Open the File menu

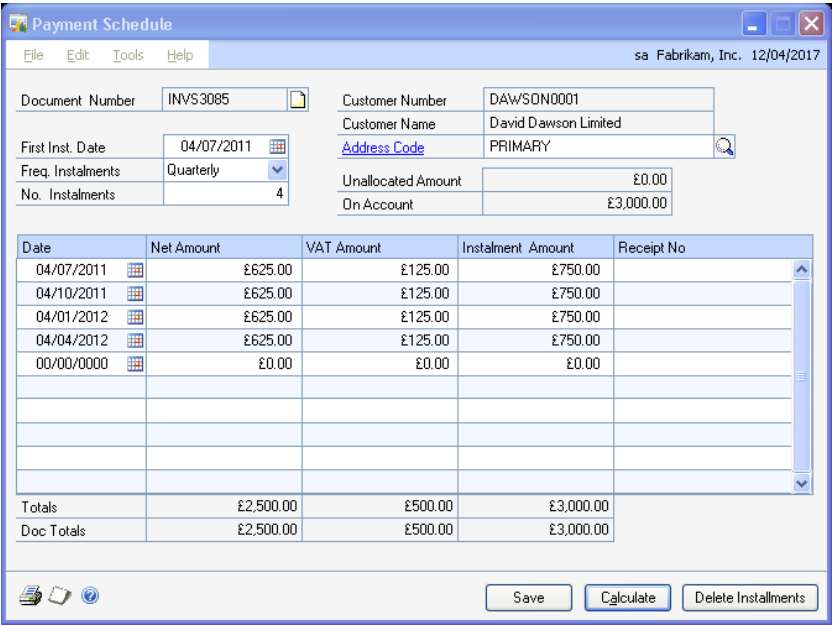point(34,55)
